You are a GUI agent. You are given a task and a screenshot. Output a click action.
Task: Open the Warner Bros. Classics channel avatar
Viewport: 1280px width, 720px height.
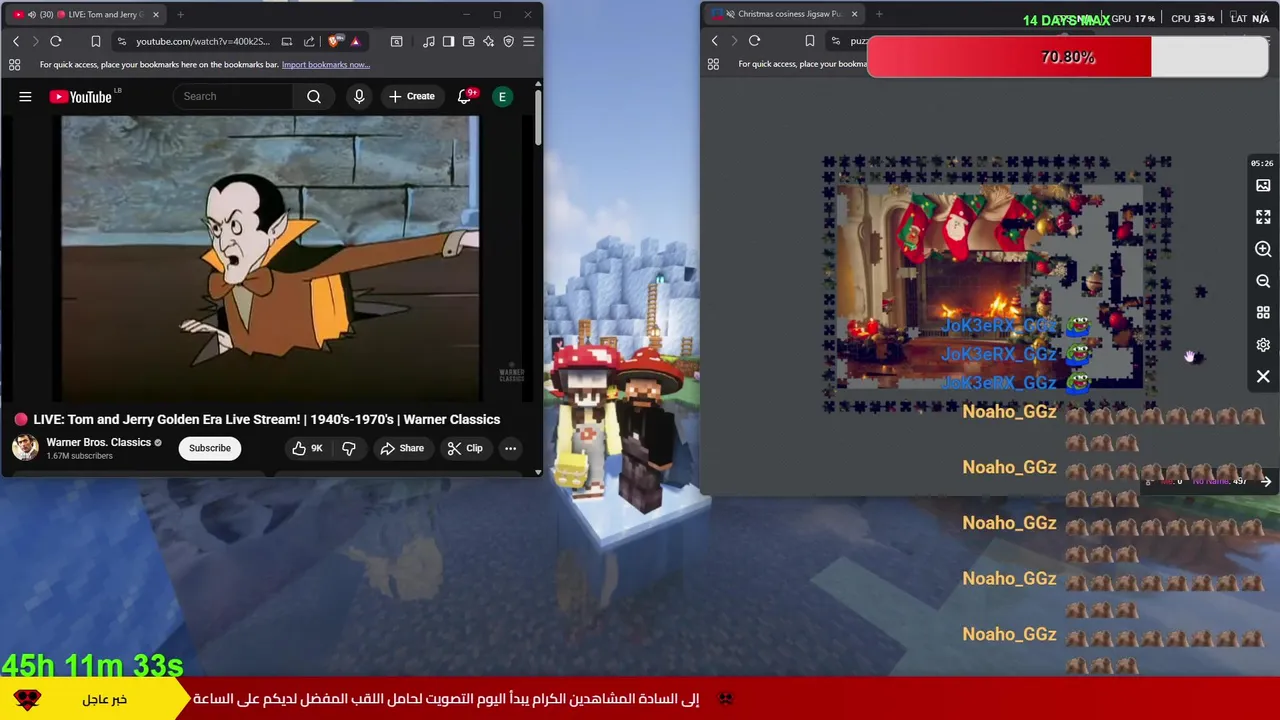coord(25,447)
